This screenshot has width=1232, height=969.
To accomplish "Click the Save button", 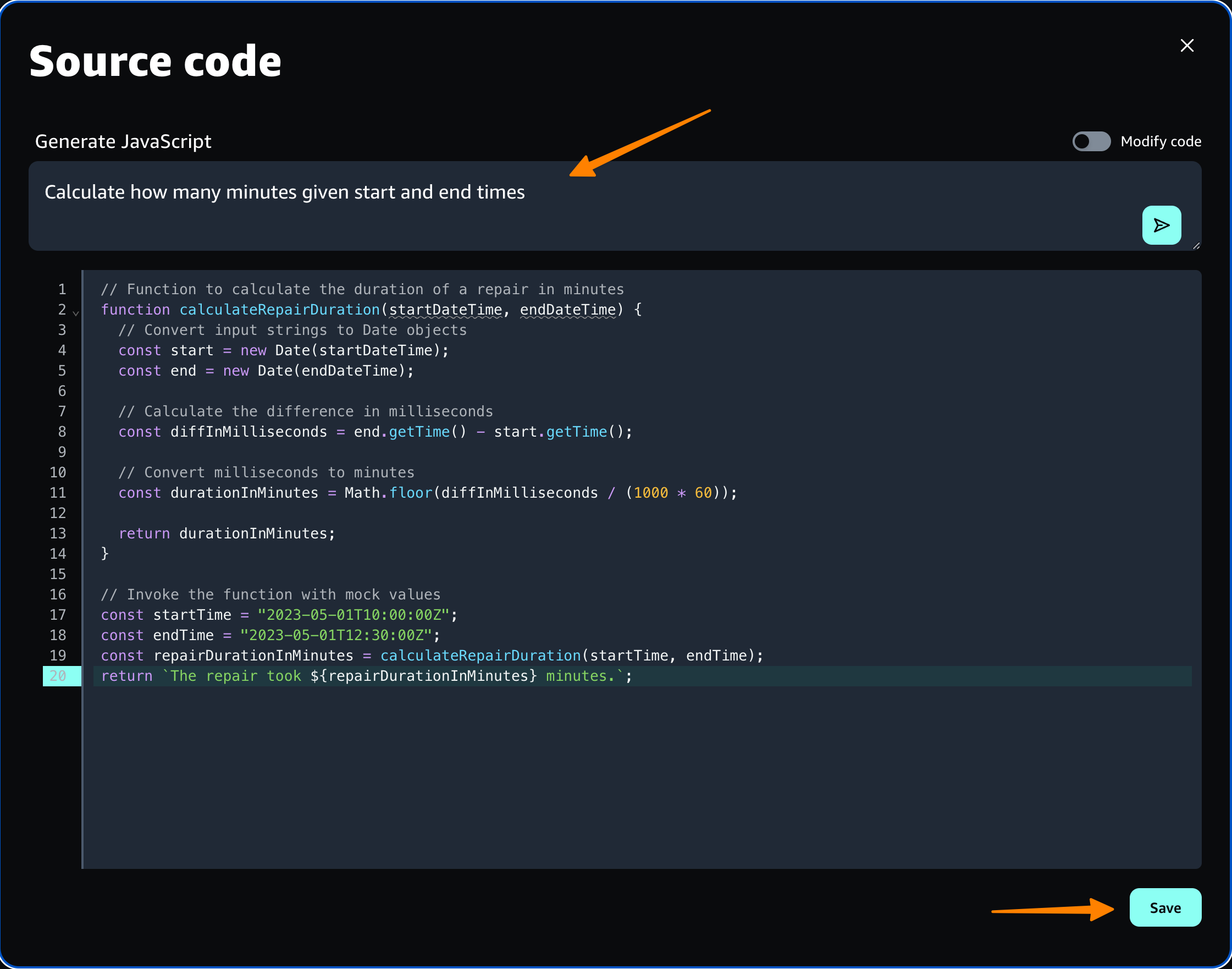I will click(x=1164, y=907).
